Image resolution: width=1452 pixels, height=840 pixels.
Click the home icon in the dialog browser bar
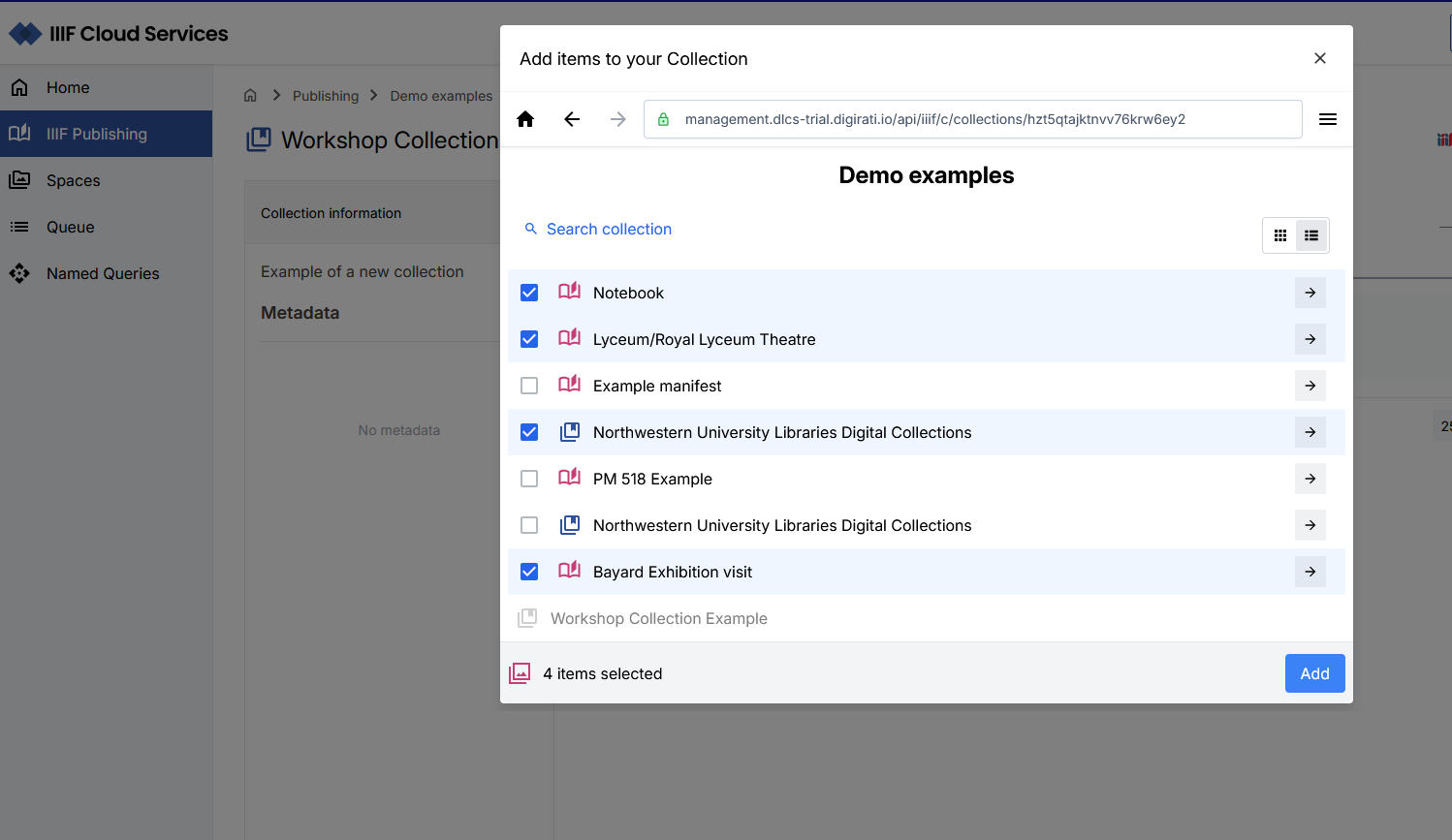click(x=525, y=119)
